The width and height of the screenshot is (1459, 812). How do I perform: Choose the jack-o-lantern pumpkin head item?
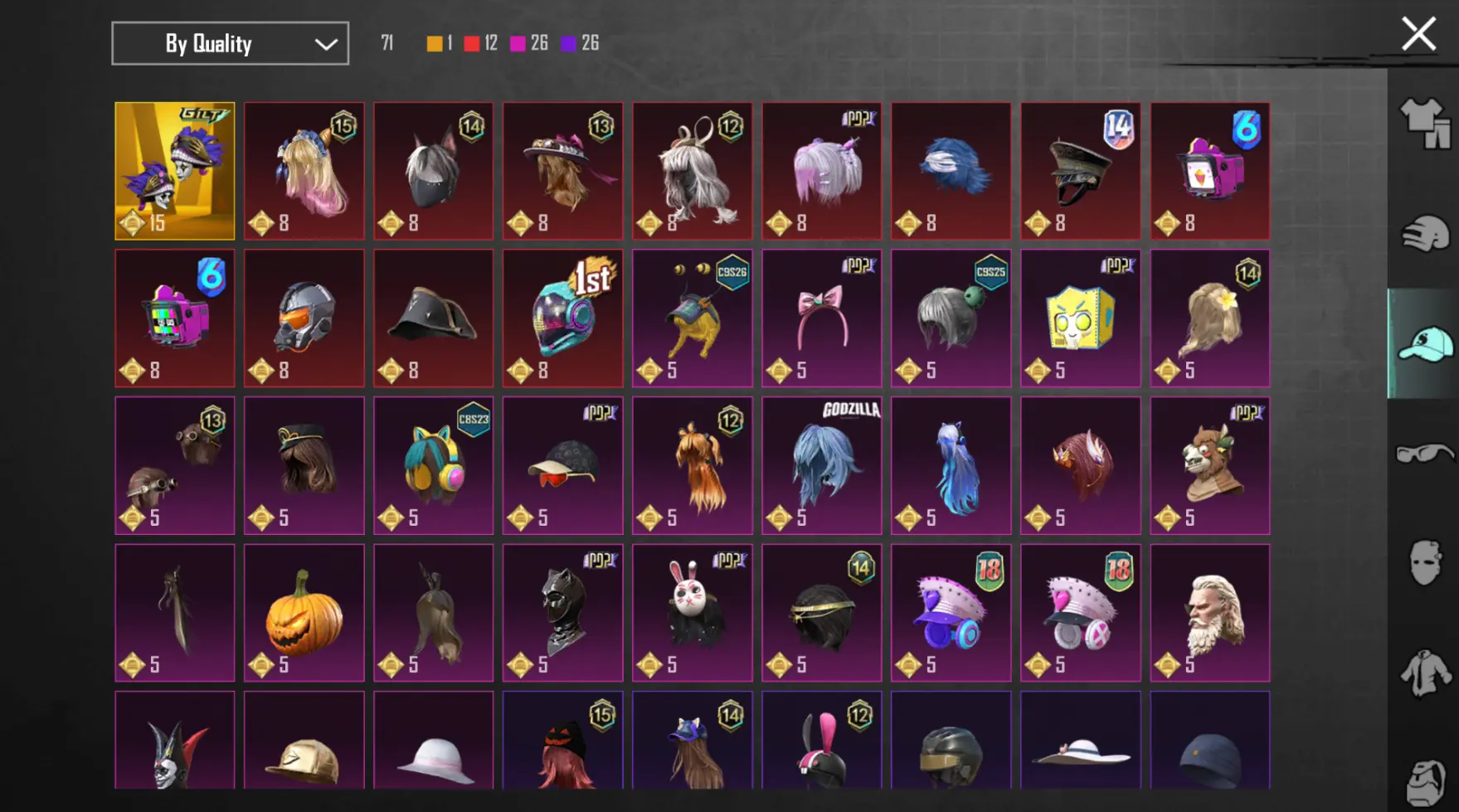[304, 613]
